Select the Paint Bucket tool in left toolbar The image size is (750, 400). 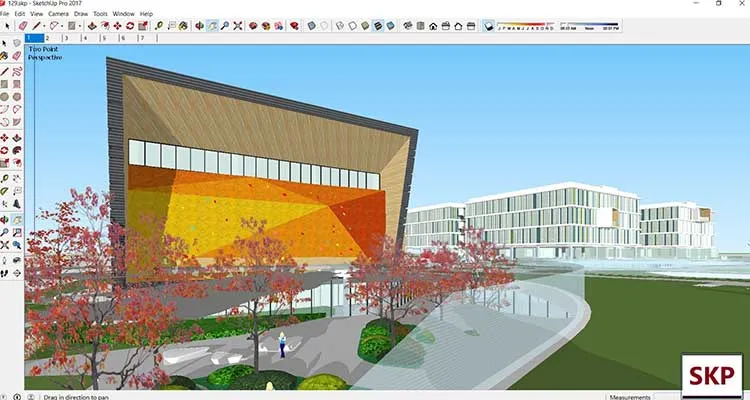(4, 56)
